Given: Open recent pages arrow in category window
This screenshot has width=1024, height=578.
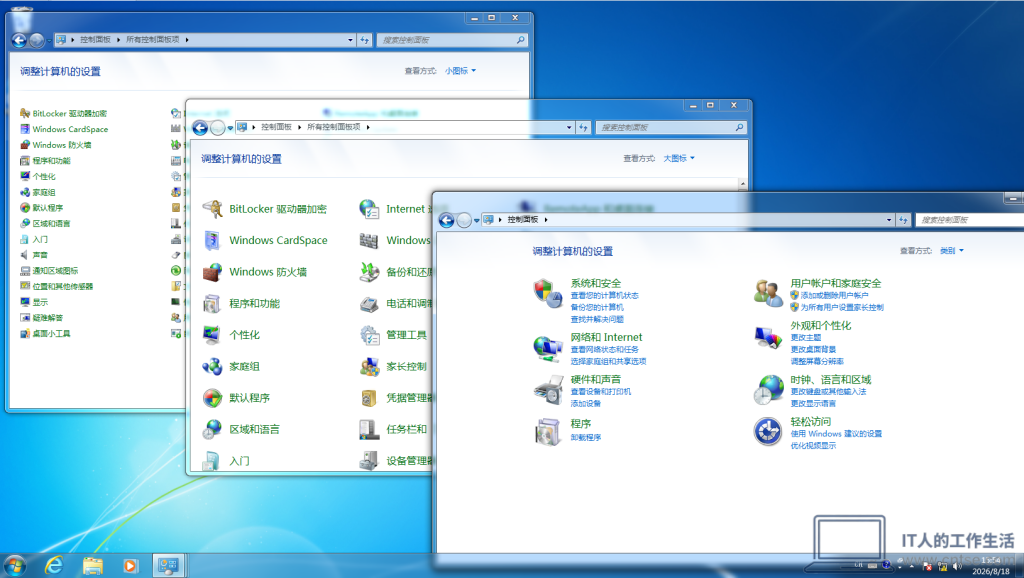Looking at the screenshot, I should pyautogui.click(x=476, y=221).
